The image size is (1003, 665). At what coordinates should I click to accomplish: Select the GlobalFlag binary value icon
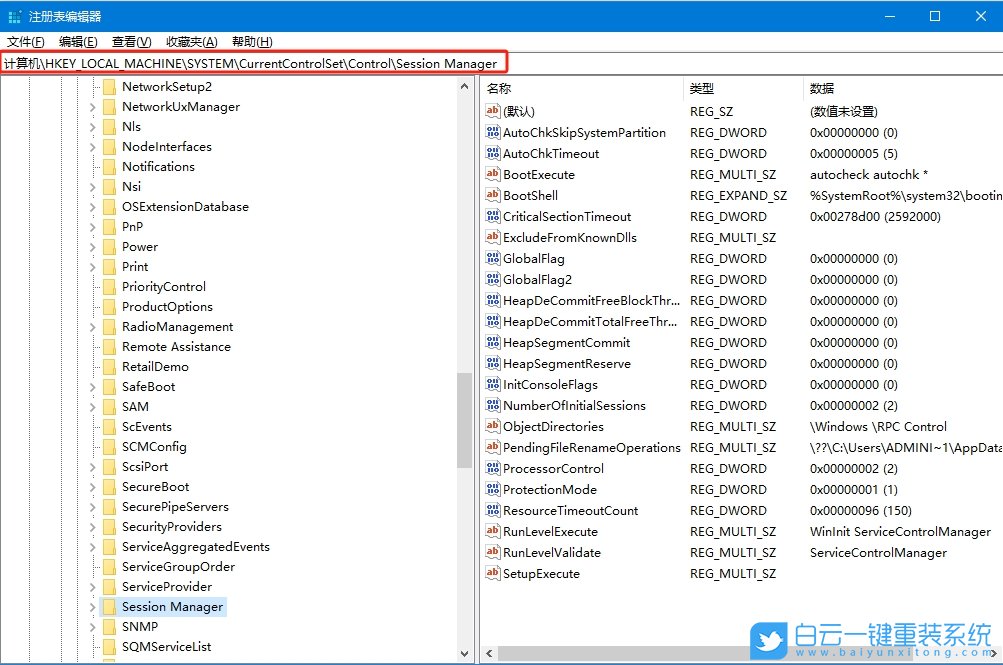tap(492, 258)
